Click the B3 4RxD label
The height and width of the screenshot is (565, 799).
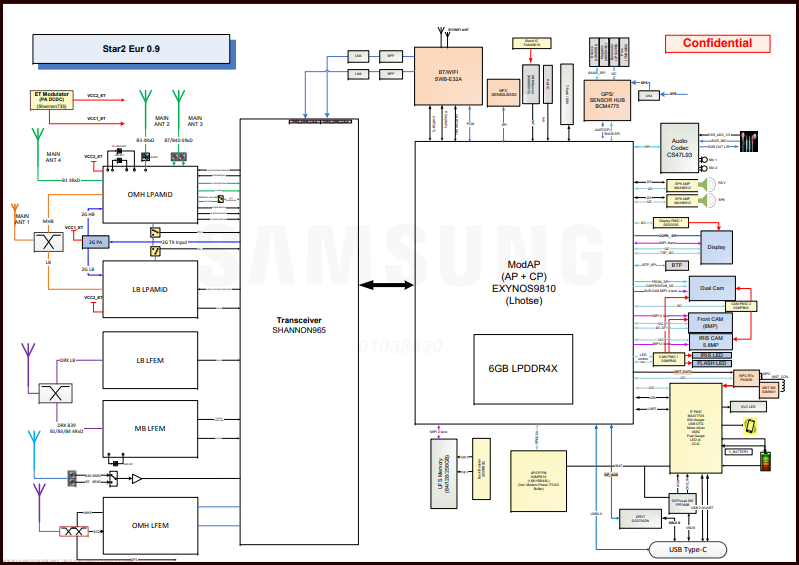click(x=145, y=140)
